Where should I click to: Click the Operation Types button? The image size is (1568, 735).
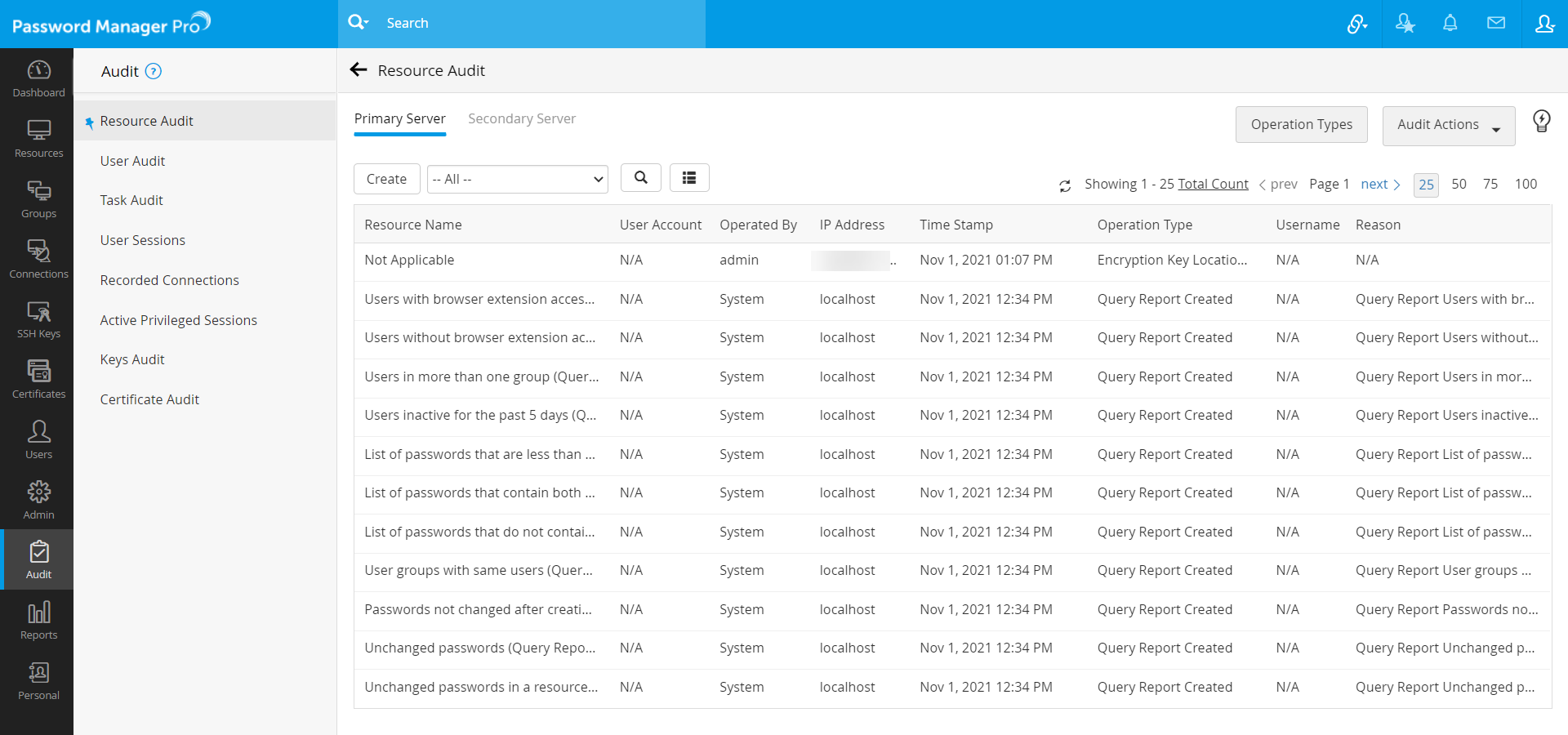(x=1301, y=125)
